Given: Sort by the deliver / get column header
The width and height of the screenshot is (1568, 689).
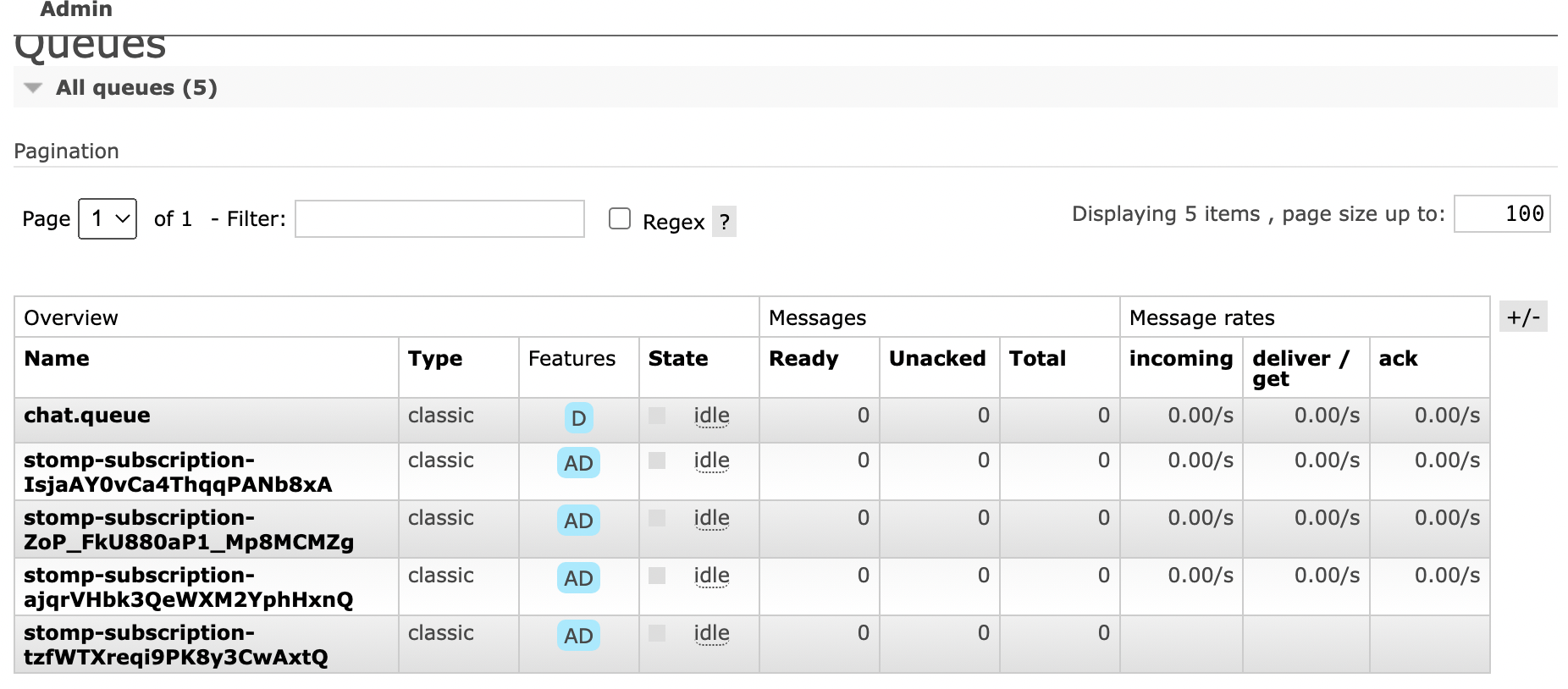Looking at the screenshot, I should coord(1300,368).
